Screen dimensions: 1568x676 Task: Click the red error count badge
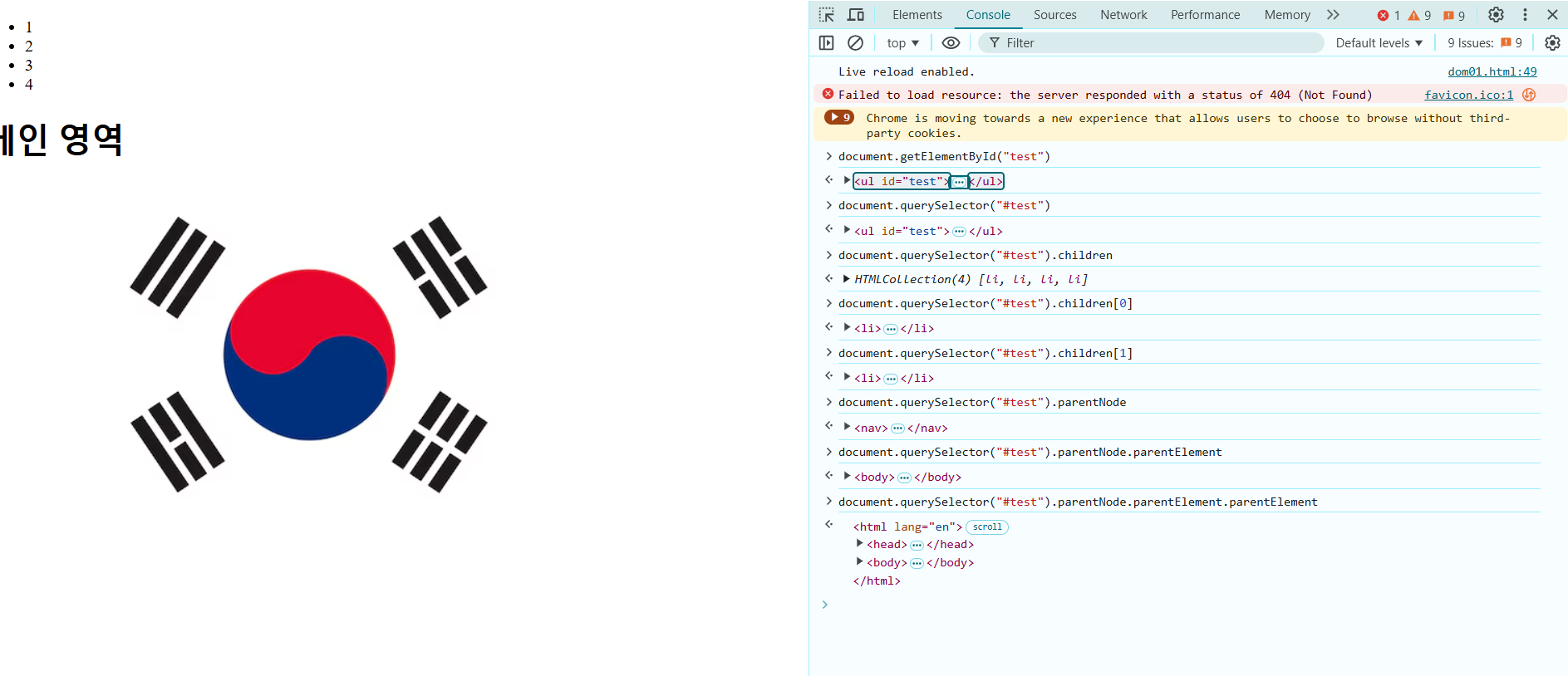click(1389, 15)
